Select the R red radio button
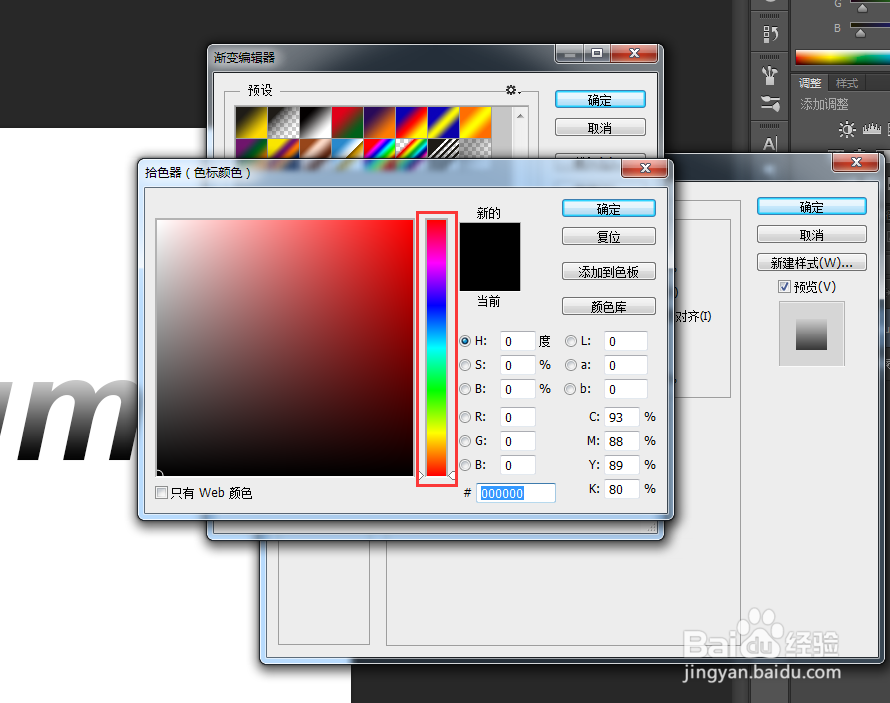This screenshot has width=890, height=703. (x=465, y=417)
